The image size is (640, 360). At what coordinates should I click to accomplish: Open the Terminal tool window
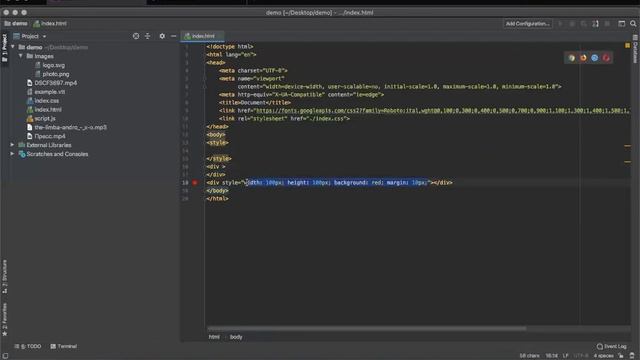point(64,346)
